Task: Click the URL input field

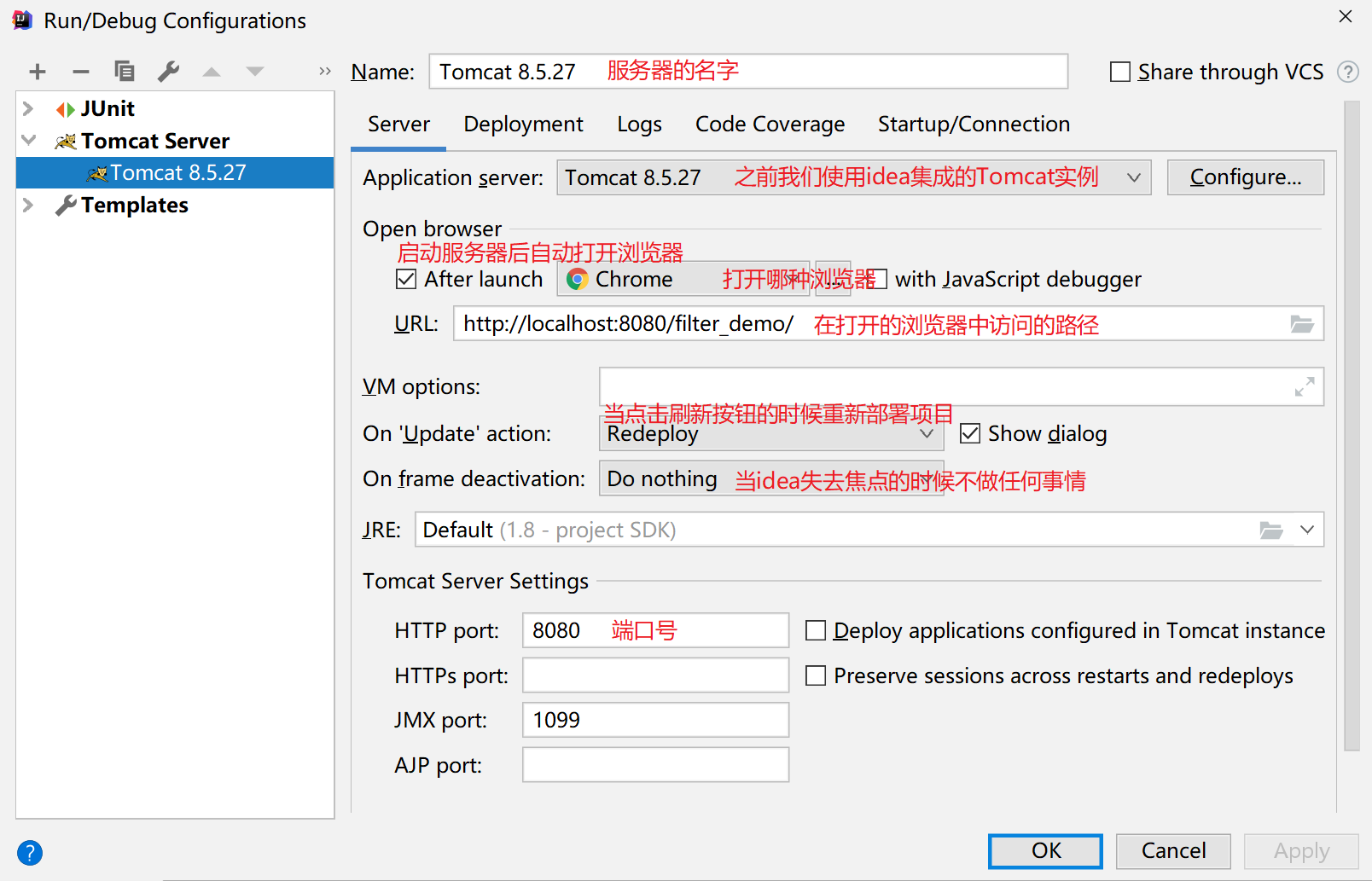Action: tap(888, 324)
